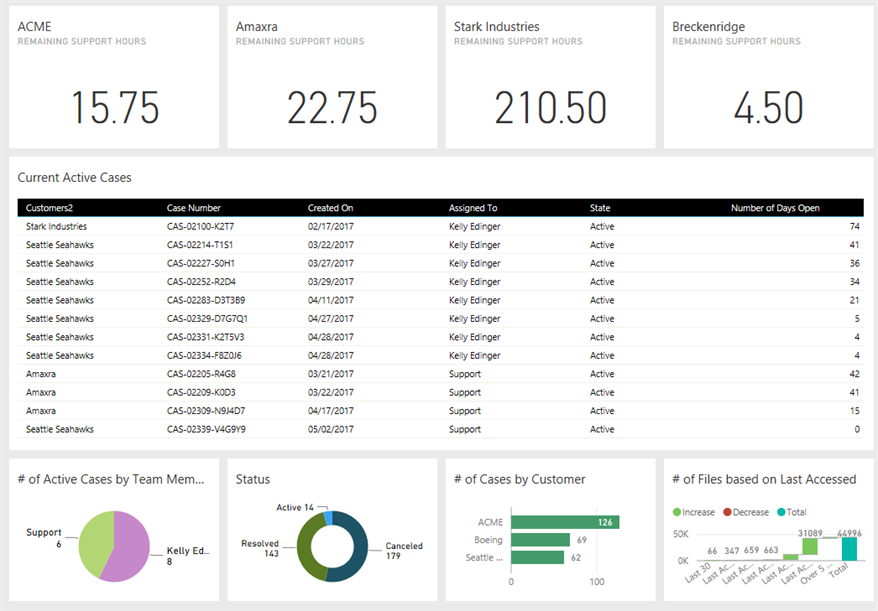Select case number CAS-02329-D7G7Q1

click(207, 319)
